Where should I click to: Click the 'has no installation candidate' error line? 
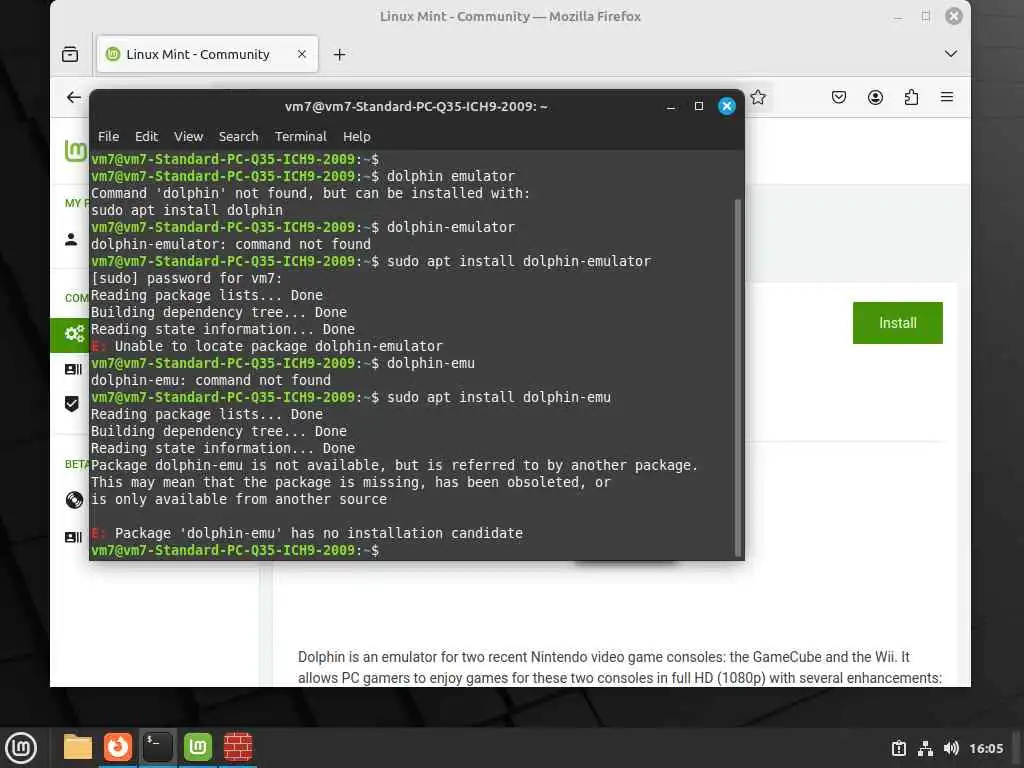307,533
